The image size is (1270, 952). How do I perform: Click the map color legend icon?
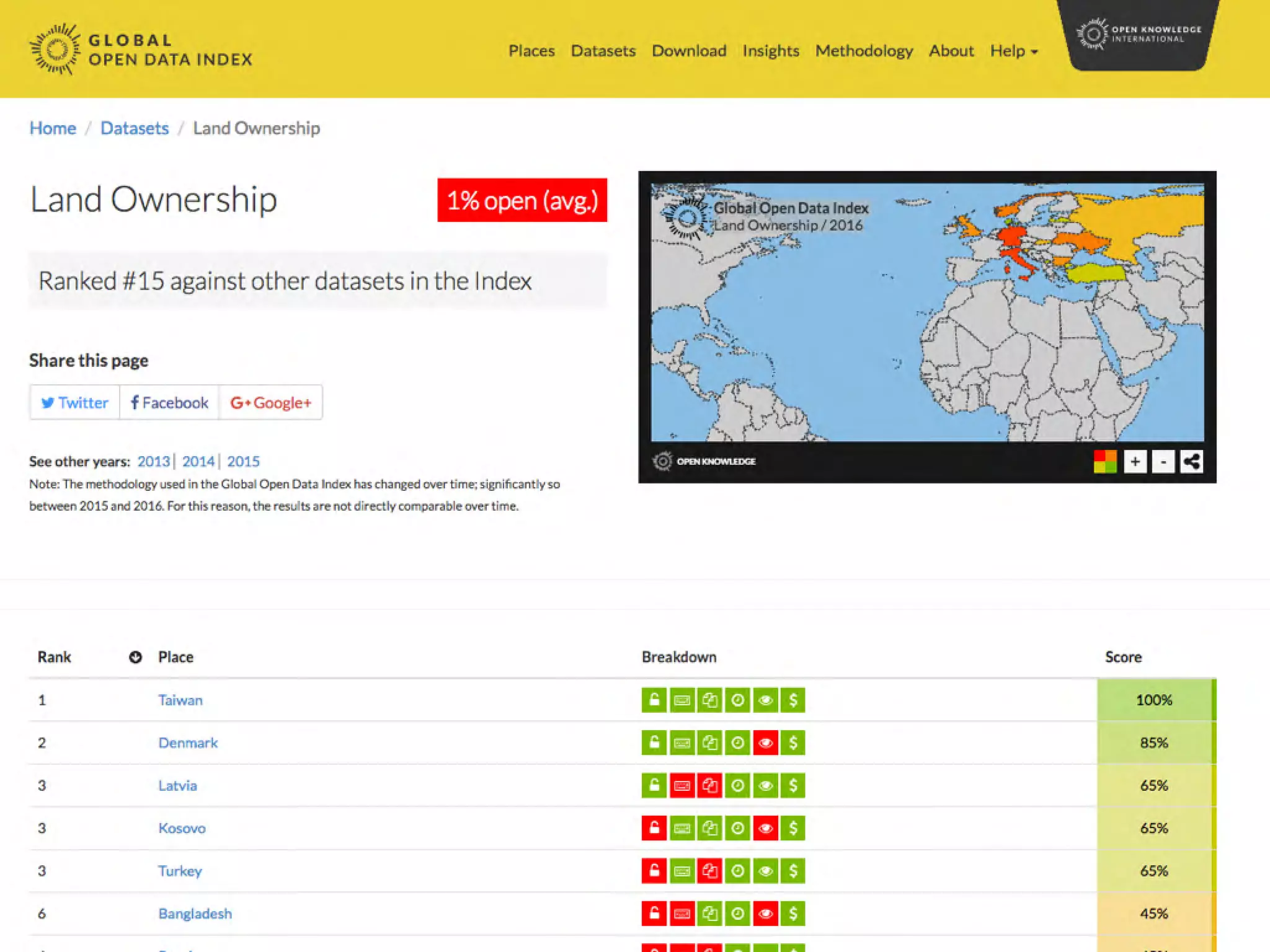pyautogui.click(x=1105, y=462)
